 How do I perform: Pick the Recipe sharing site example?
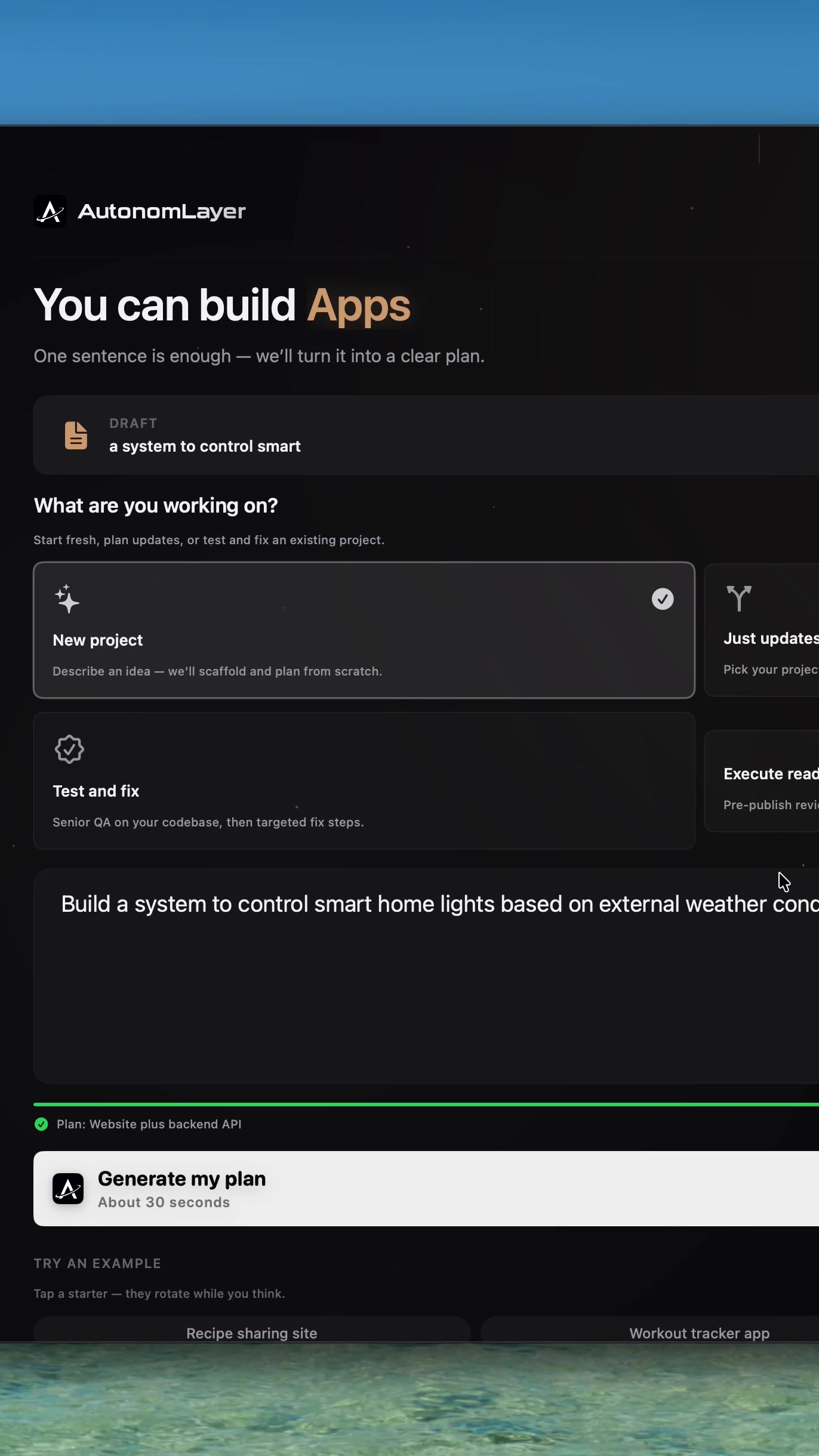coord(252,1331)
